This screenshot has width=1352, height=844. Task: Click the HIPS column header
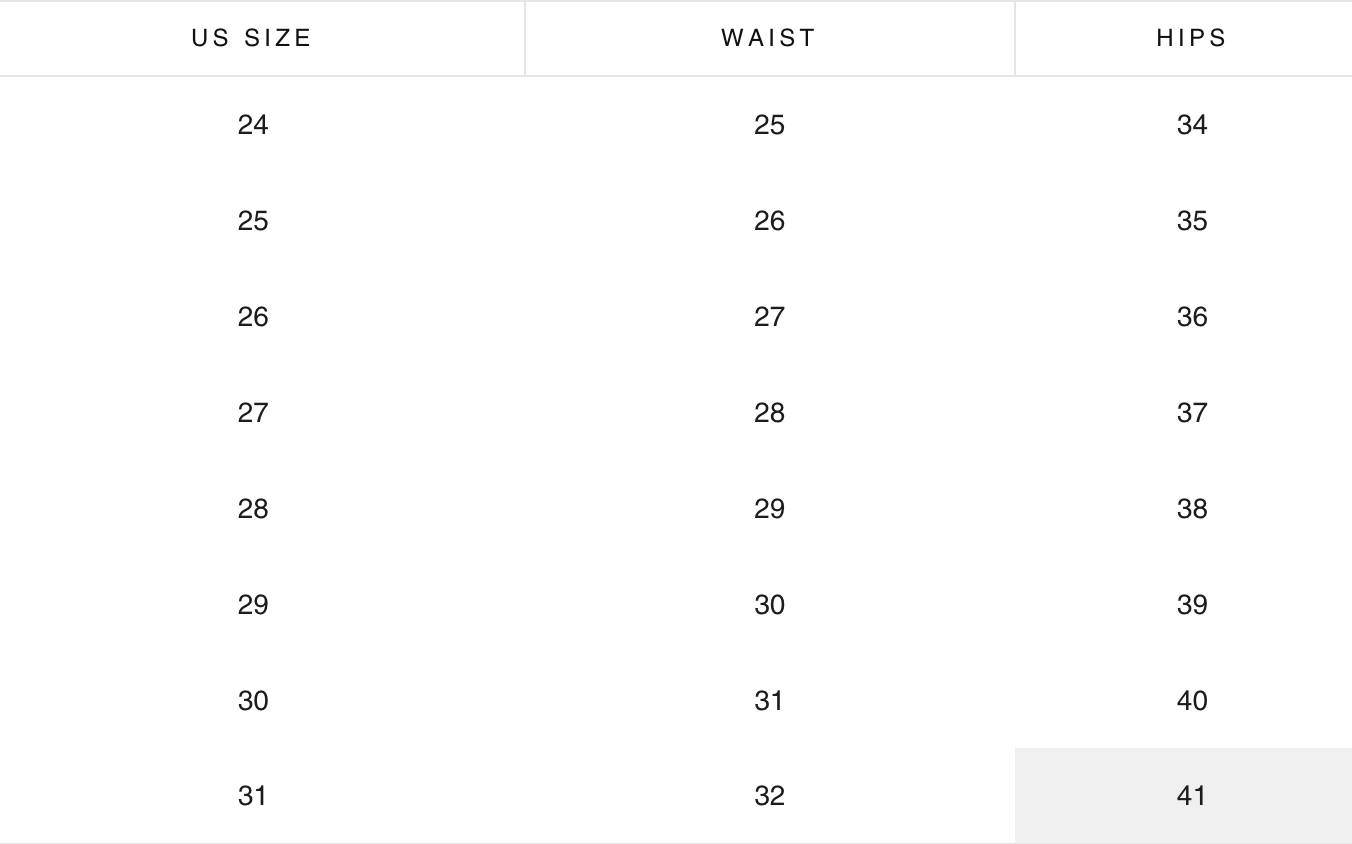1191,38
